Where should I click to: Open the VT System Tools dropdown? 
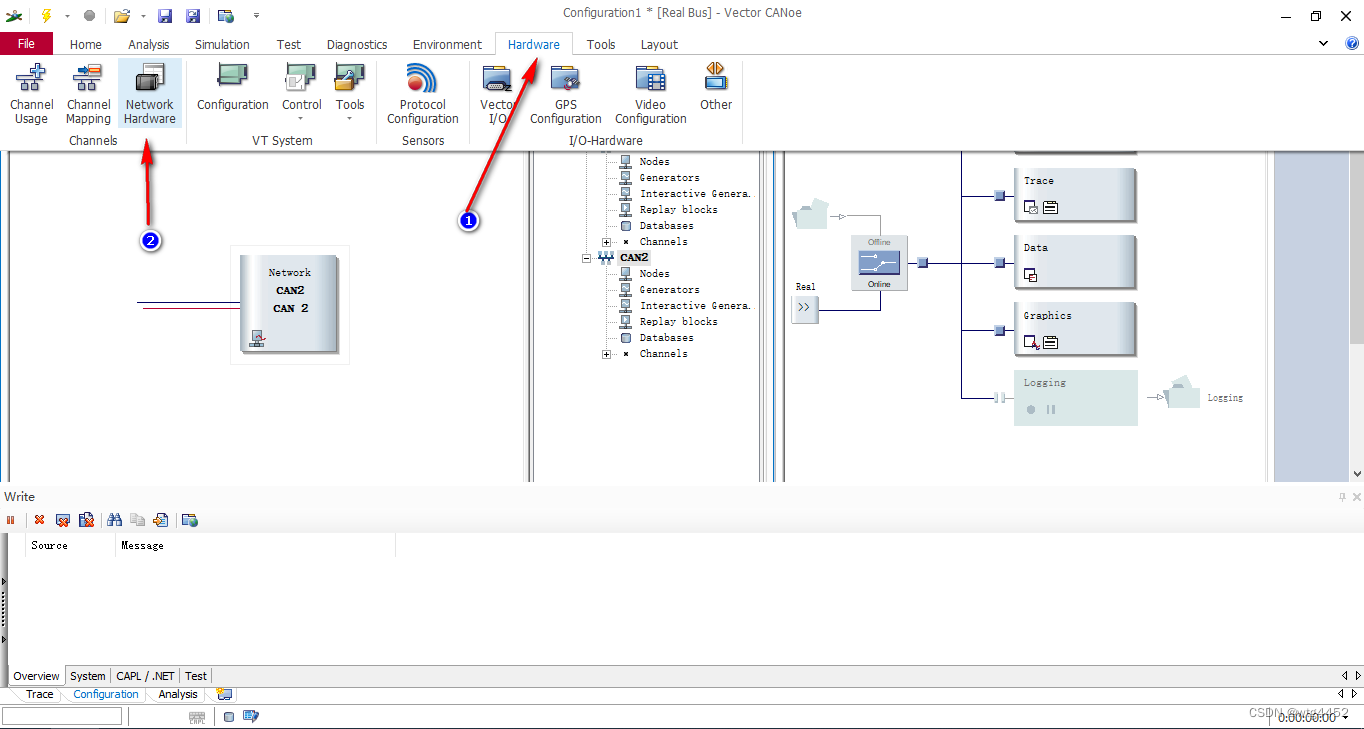[x=350, y=93]
